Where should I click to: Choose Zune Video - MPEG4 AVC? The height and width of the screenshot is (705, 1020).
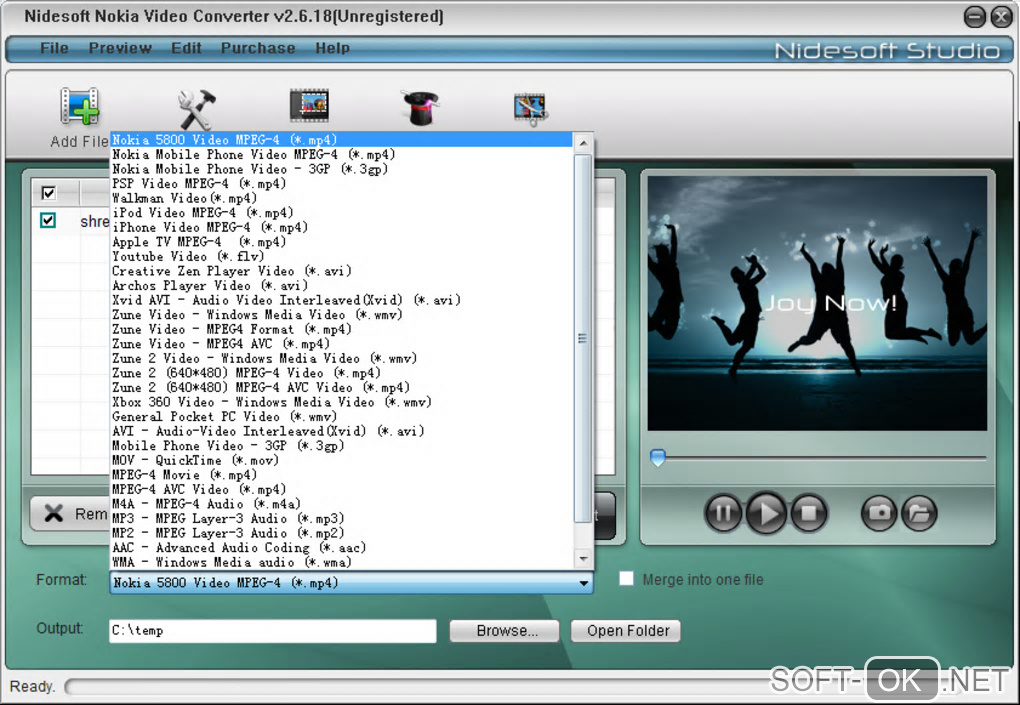[342, 343]
